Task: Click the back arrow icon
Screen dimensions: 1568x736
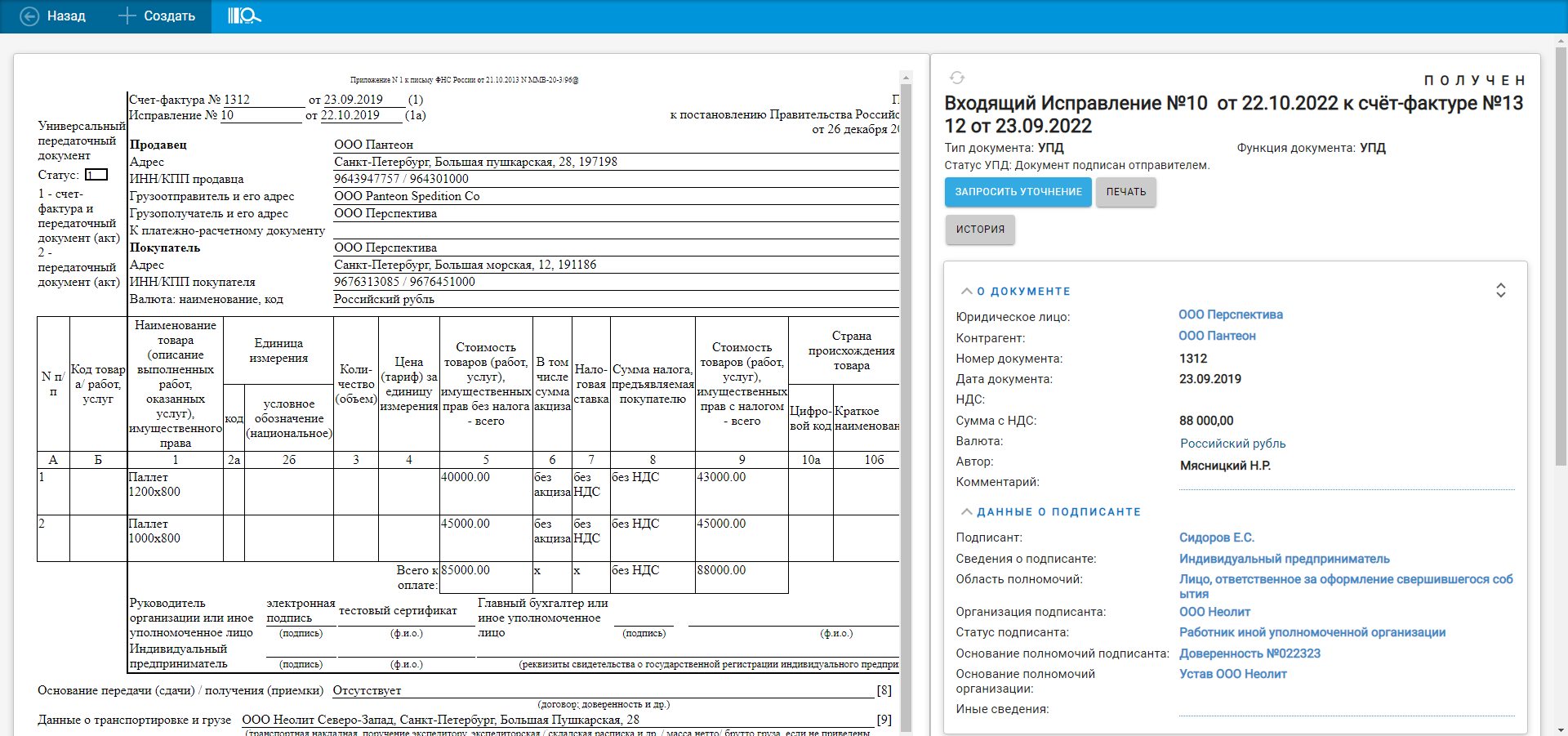Action: [x=29, y=16]
